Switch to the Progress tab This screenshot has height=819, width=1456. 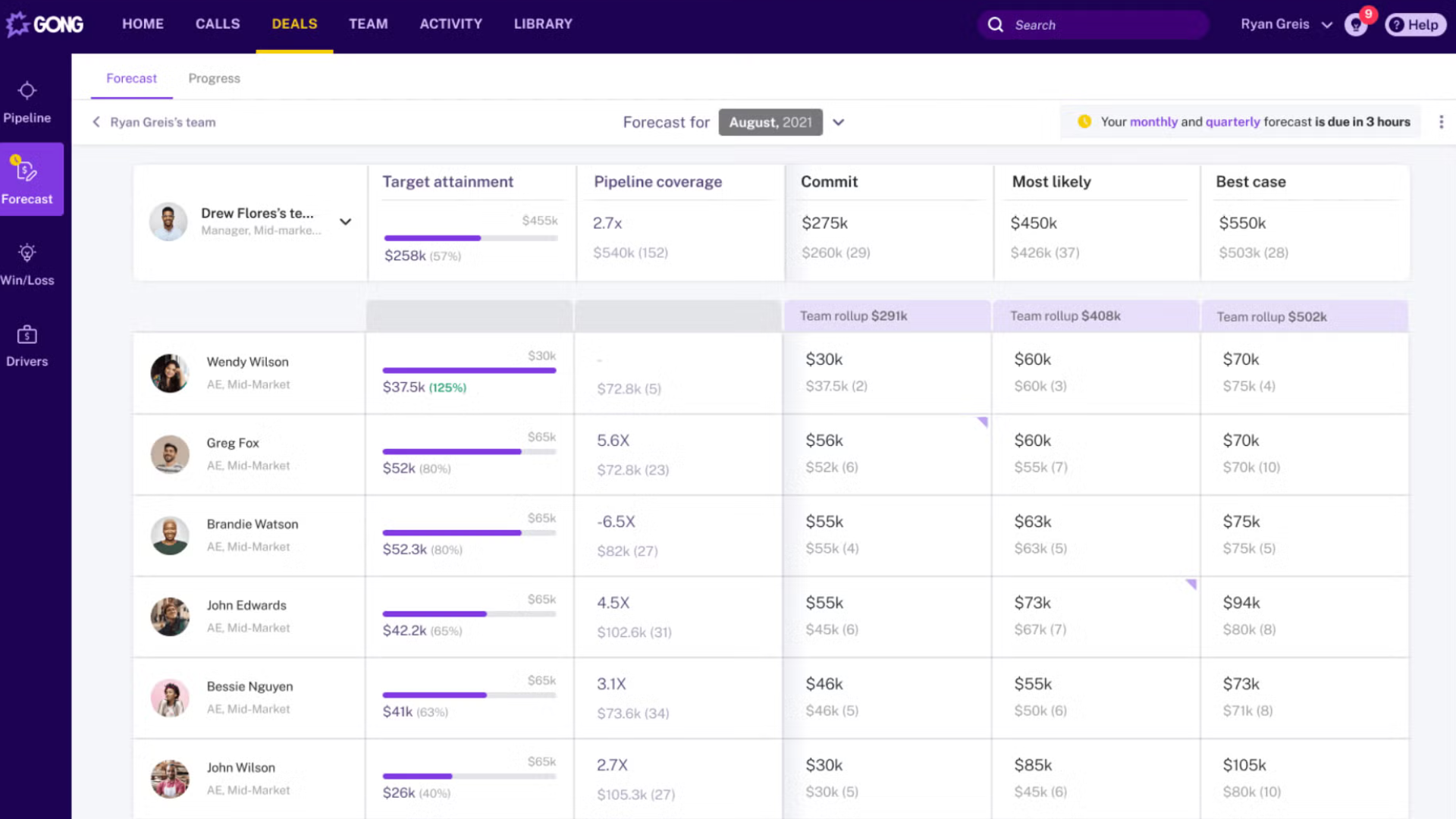214,78
